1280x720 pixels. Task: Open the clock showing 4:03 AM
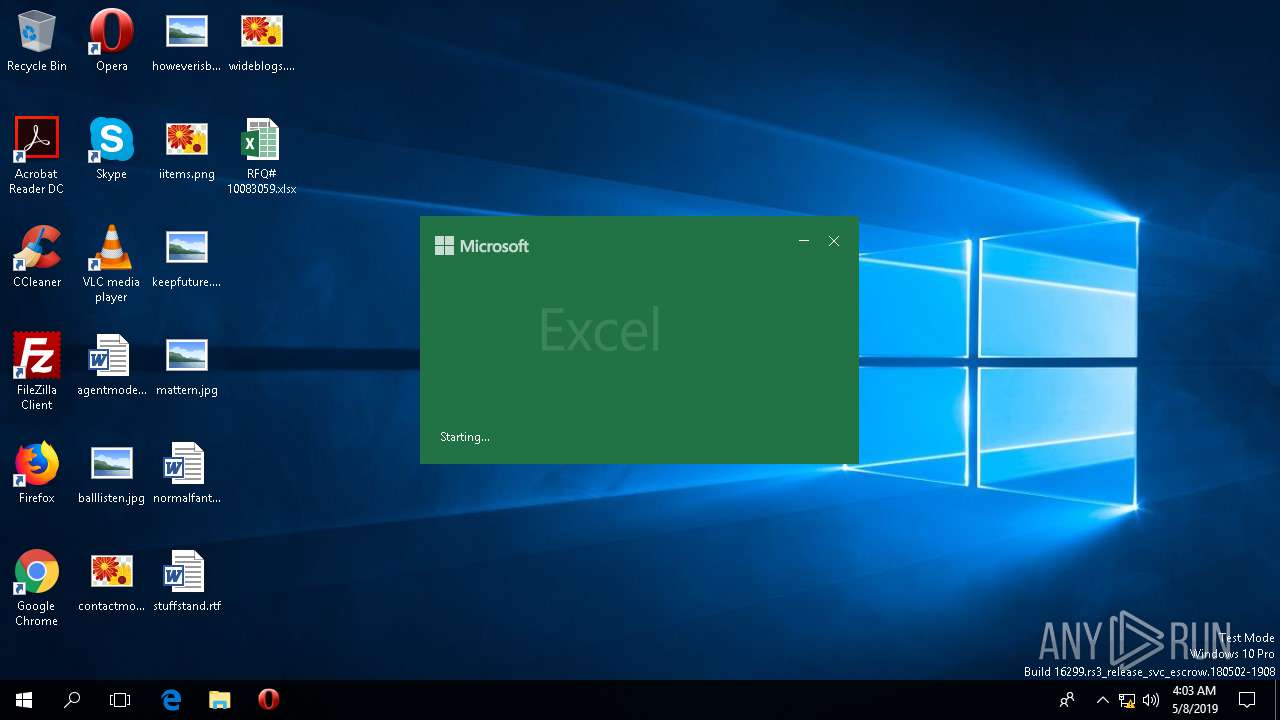pyautogui.click(x=1194, y=700)
